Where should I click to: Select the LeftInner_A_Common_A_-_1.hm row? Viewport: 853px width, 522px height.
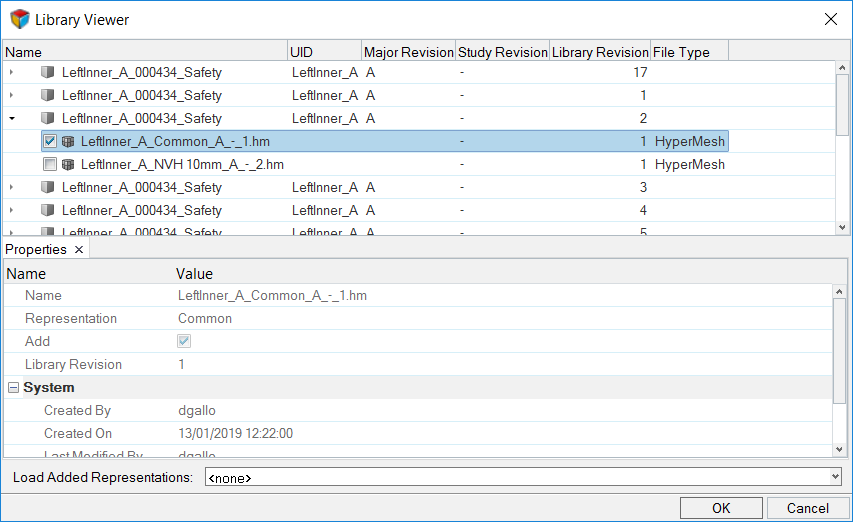pos(384,141)
